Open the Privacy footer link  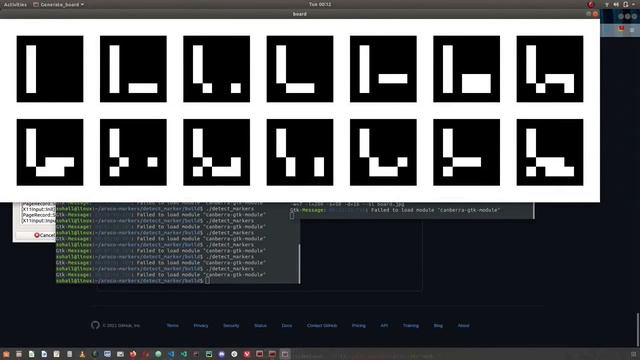pyautogui.click(x=201, y=326)
